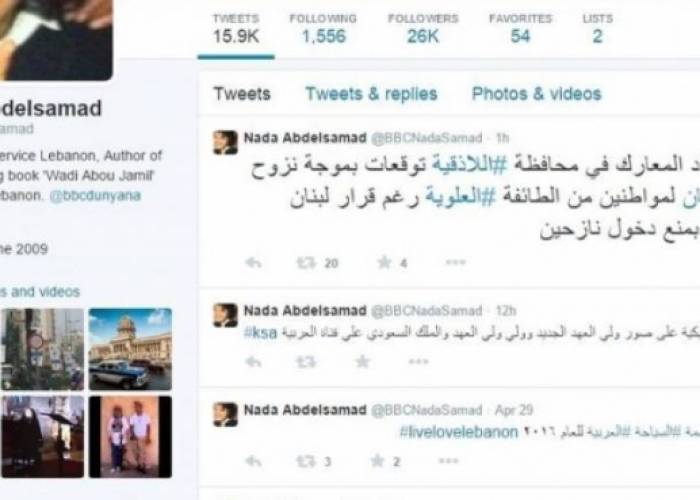Favorite the Apr 29 tweet
Viewport: 700px width, 500px height.
[377, 461]
